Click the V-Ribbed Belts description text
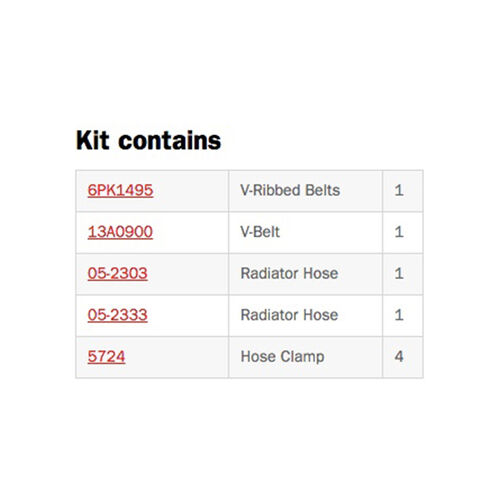Image resolution: width=500 pixels, height=500 pixels. tap(290, 190)
